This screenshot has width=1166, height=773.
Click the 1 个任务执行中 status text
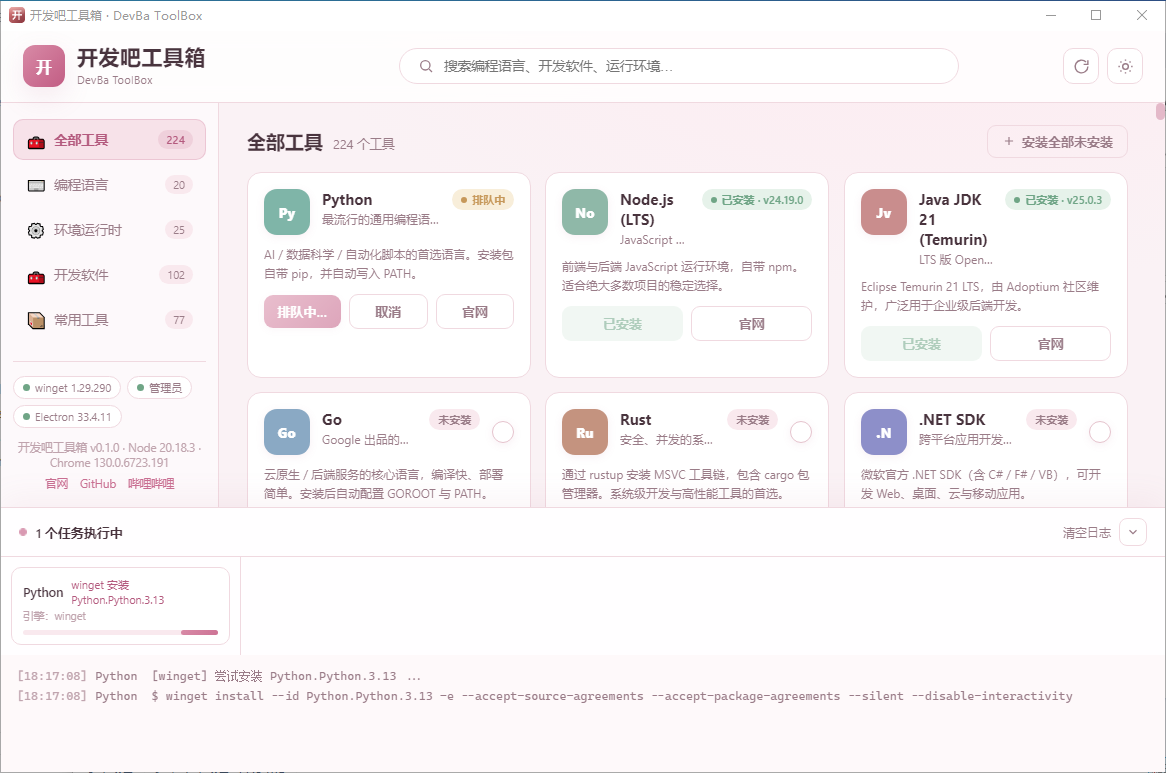(x=79, y=533)
